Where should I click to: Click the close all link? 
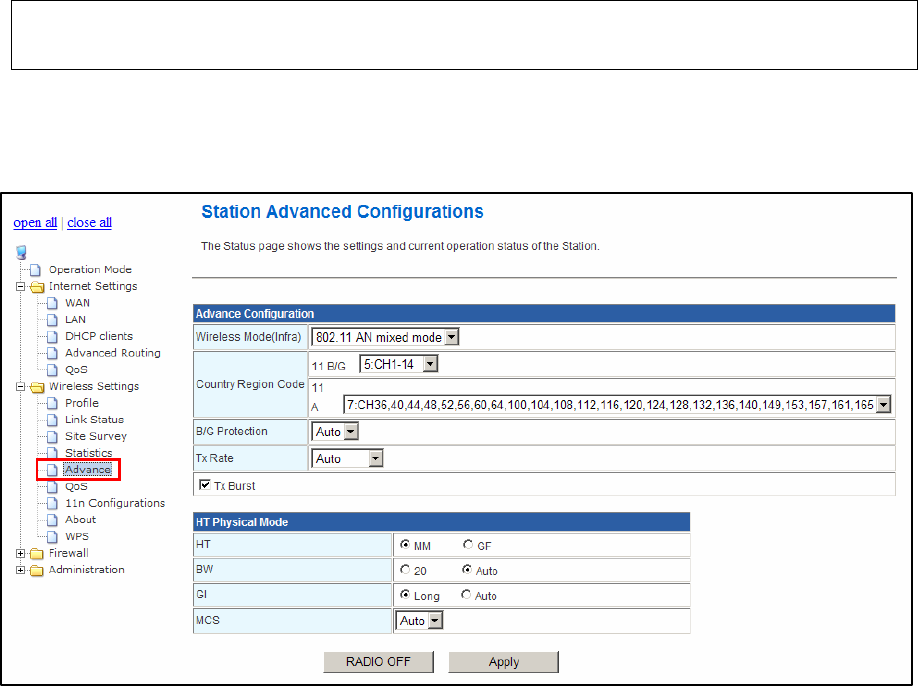coord(90,223)
